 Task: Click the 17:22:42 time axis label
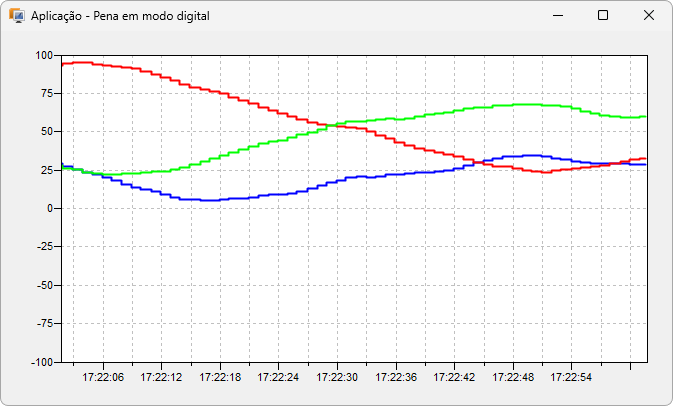[454, 378]
